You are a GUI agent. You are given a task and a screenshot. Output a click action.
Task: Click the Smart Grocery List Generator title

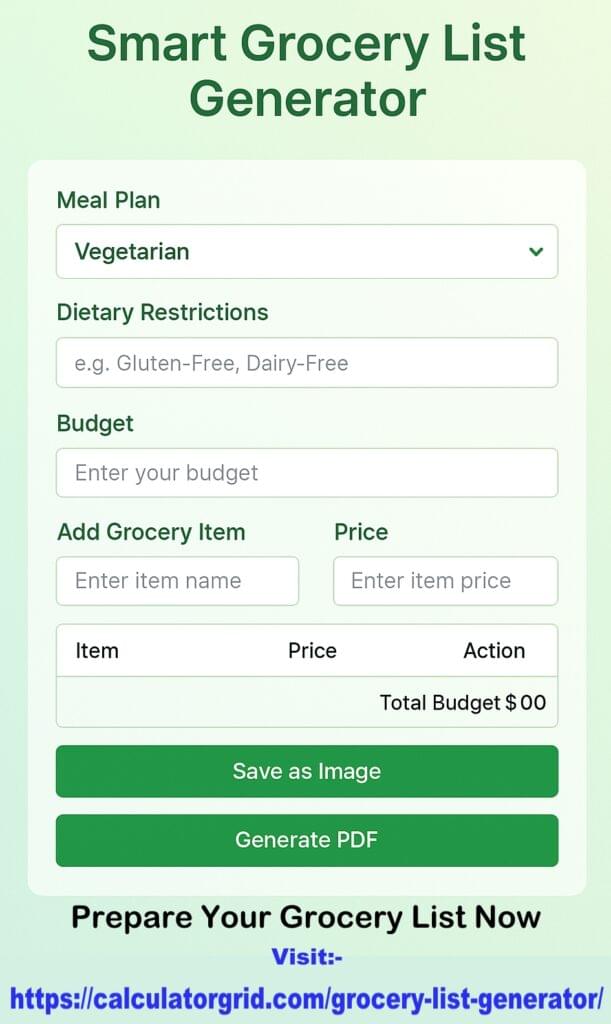pyautogui.click(x=306, y=70)
